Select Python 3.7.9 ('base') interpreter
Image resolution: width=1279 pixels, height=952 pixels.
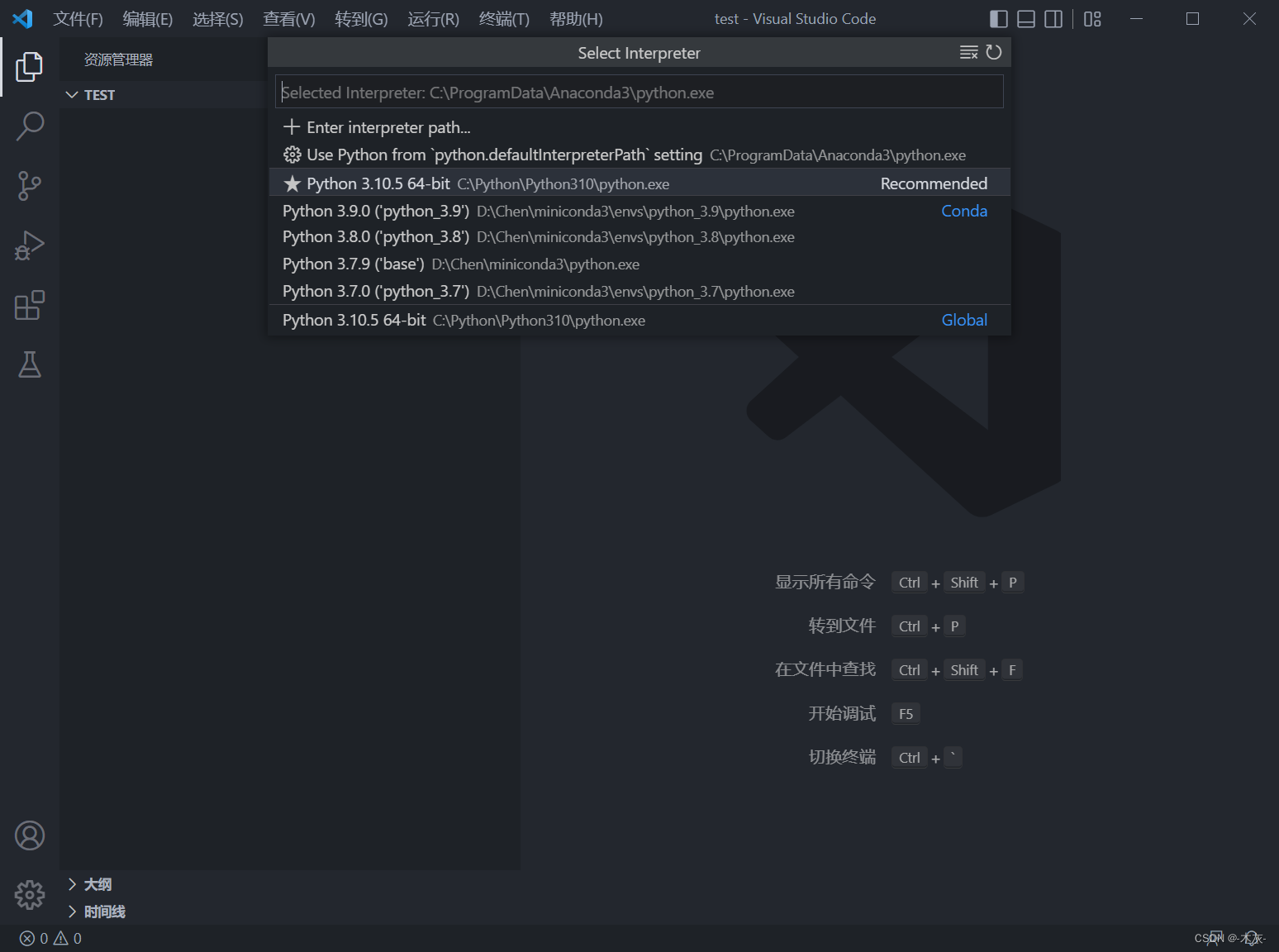click(x=639, y=264)
